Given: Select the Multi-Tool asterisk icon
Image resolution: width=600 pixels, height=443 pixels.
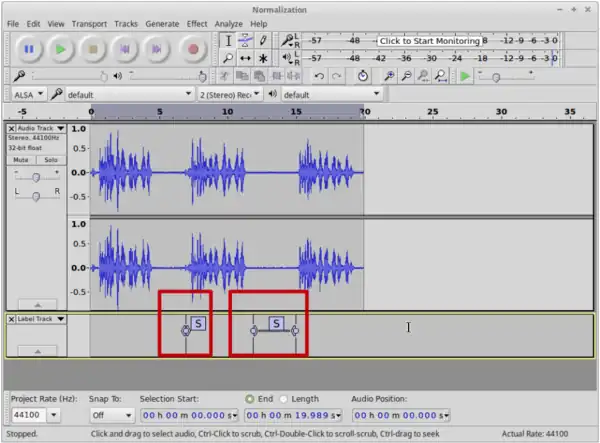Looking at the screenshot, I should [263, 58].
